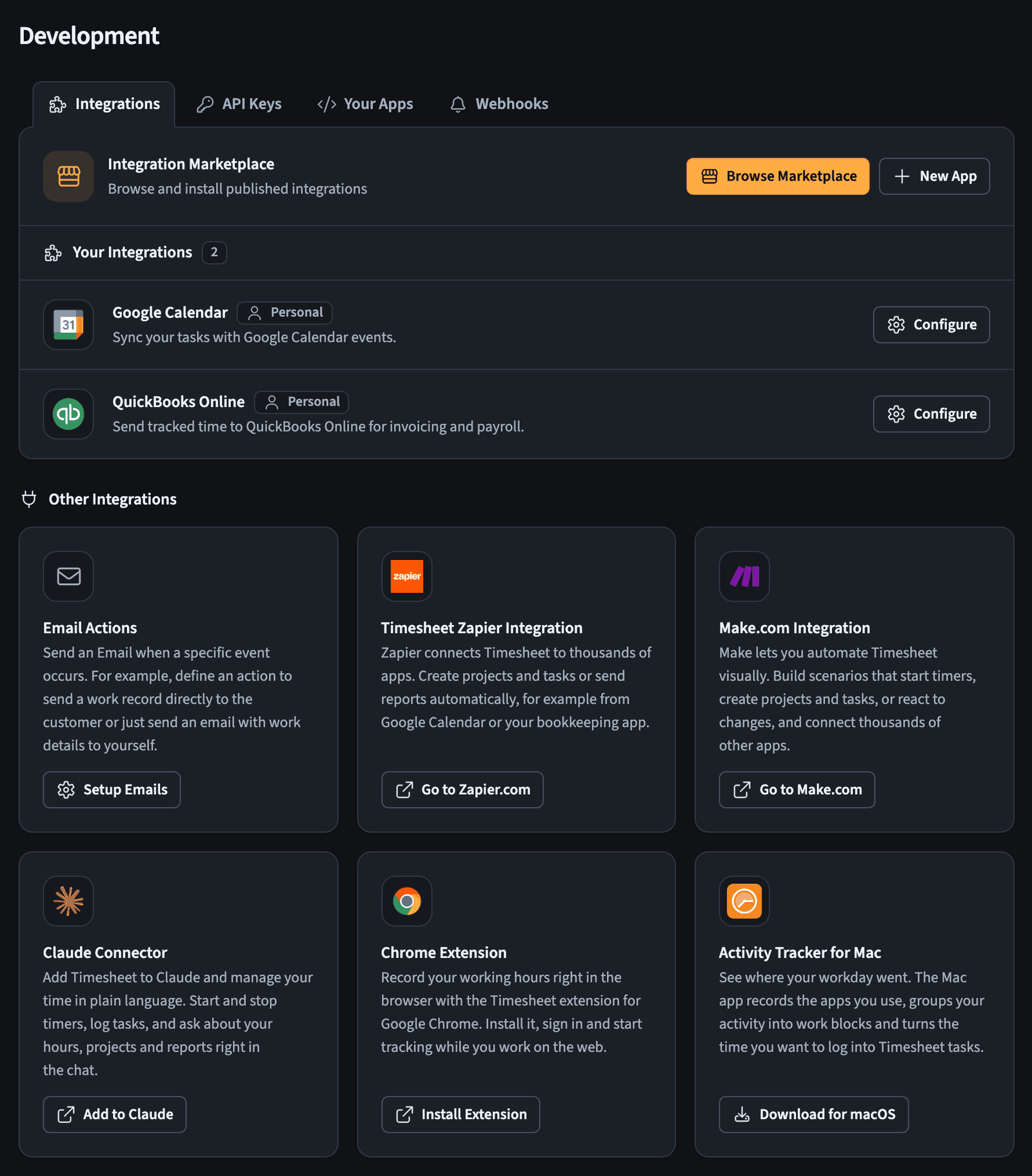Click the Claude Connector heading
1032x1176 pixels.
point(105,953)
